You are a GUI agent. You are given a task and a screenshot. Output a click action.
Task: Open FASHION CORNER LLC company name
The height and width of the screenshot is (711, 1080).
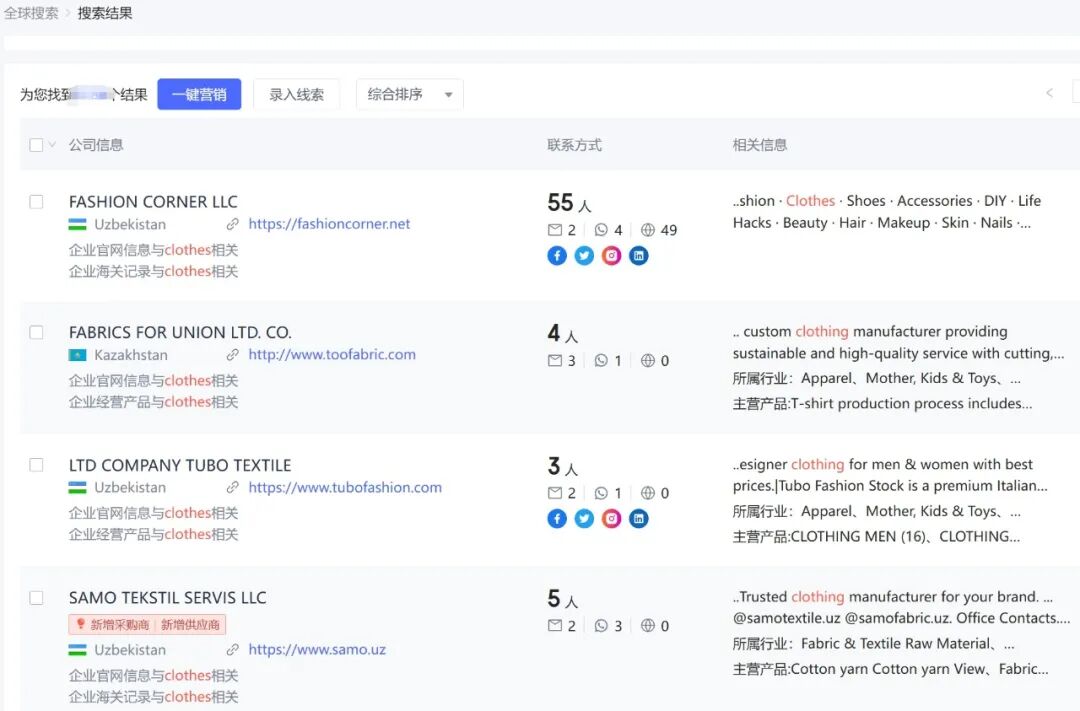coord(153,202)
